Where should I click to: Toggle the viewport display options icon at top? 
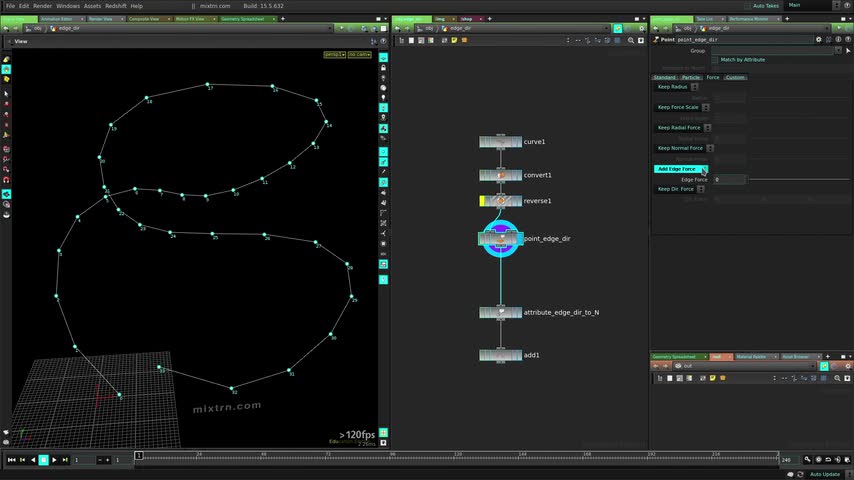pos(383,58)
